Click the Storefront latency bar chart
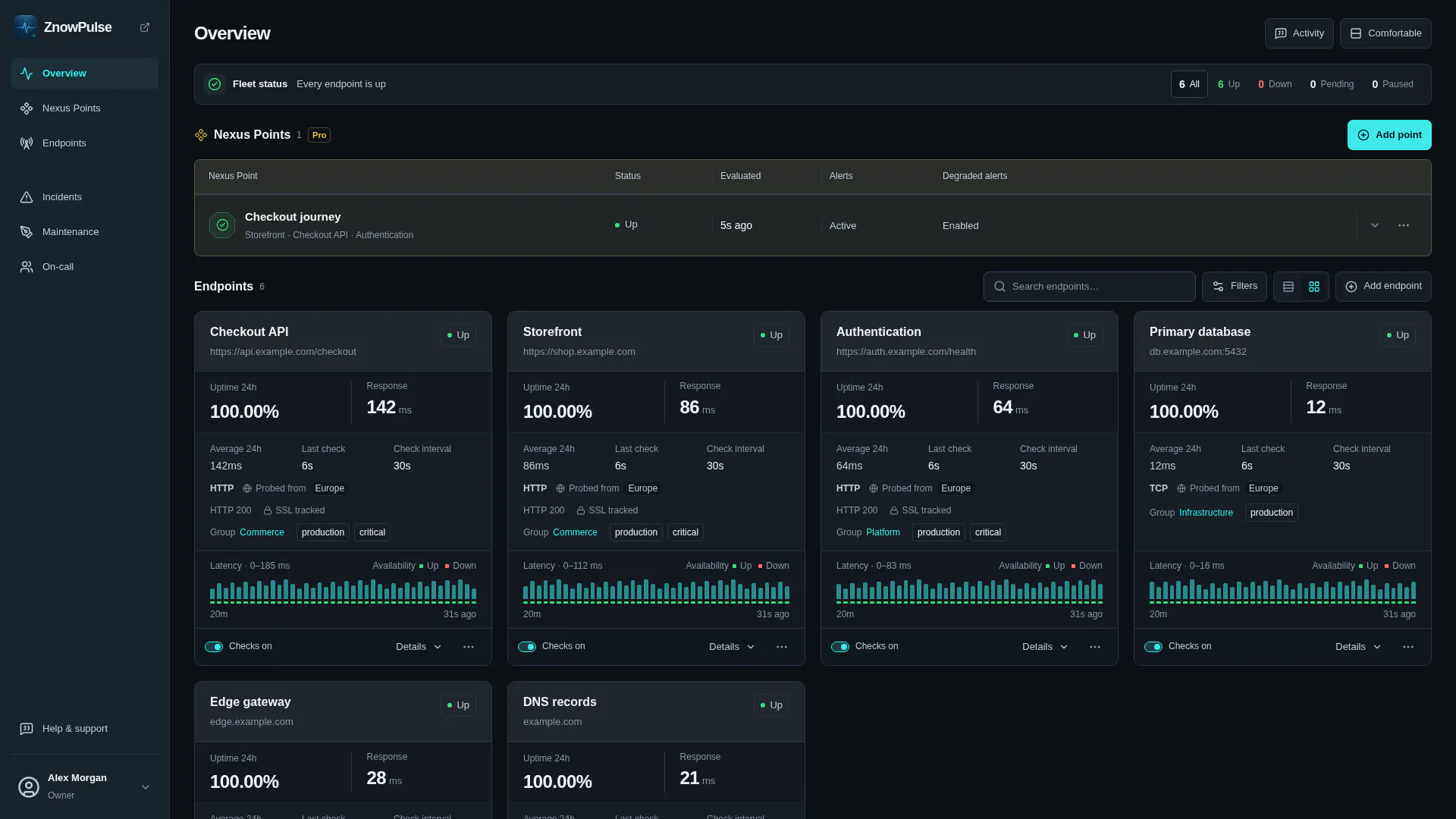The height and width of the screenshot is (819, 1456). (x=656, y=591)
